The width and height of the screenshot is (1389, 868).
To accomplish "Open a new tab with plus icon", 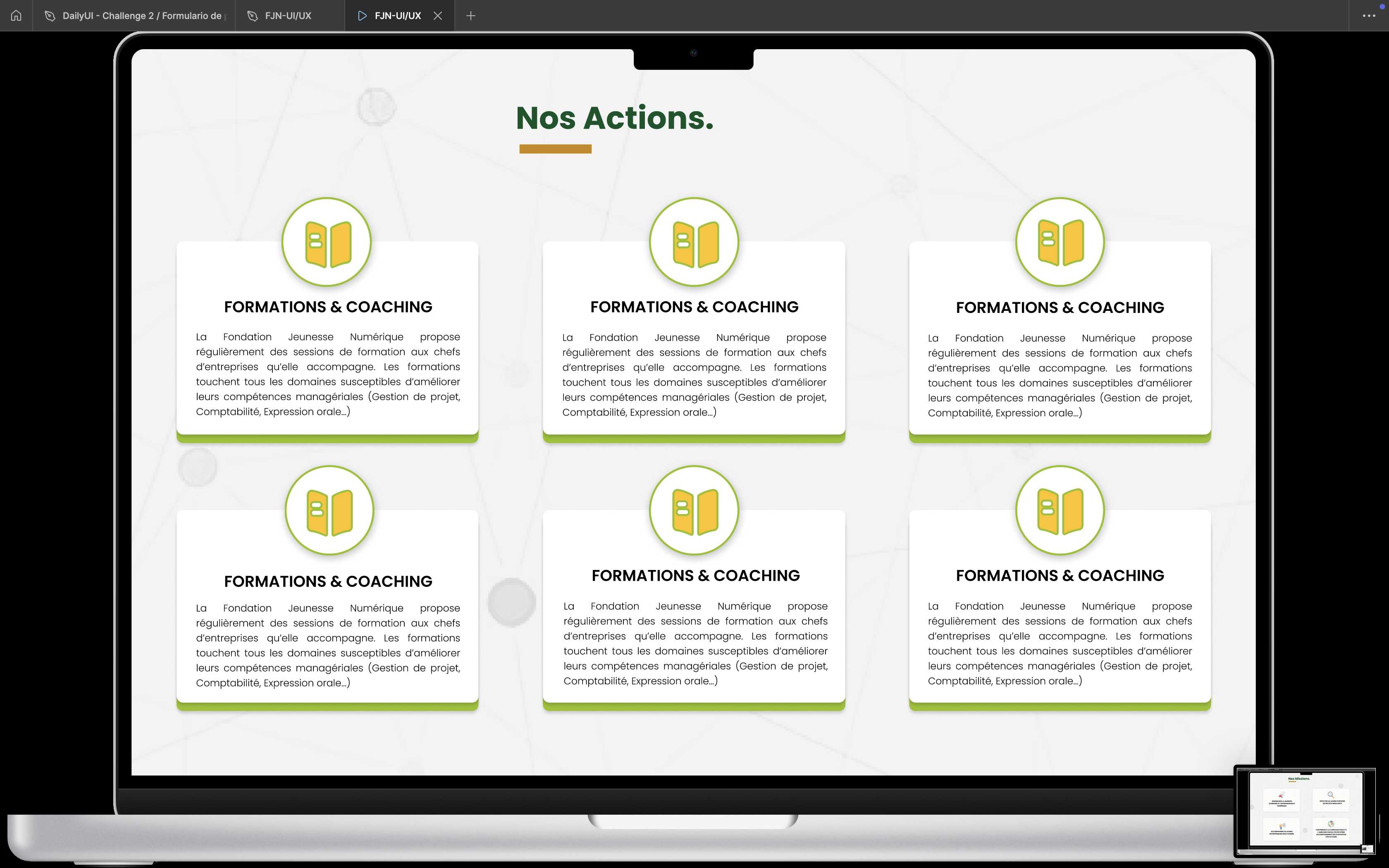I will click(471, 16).
